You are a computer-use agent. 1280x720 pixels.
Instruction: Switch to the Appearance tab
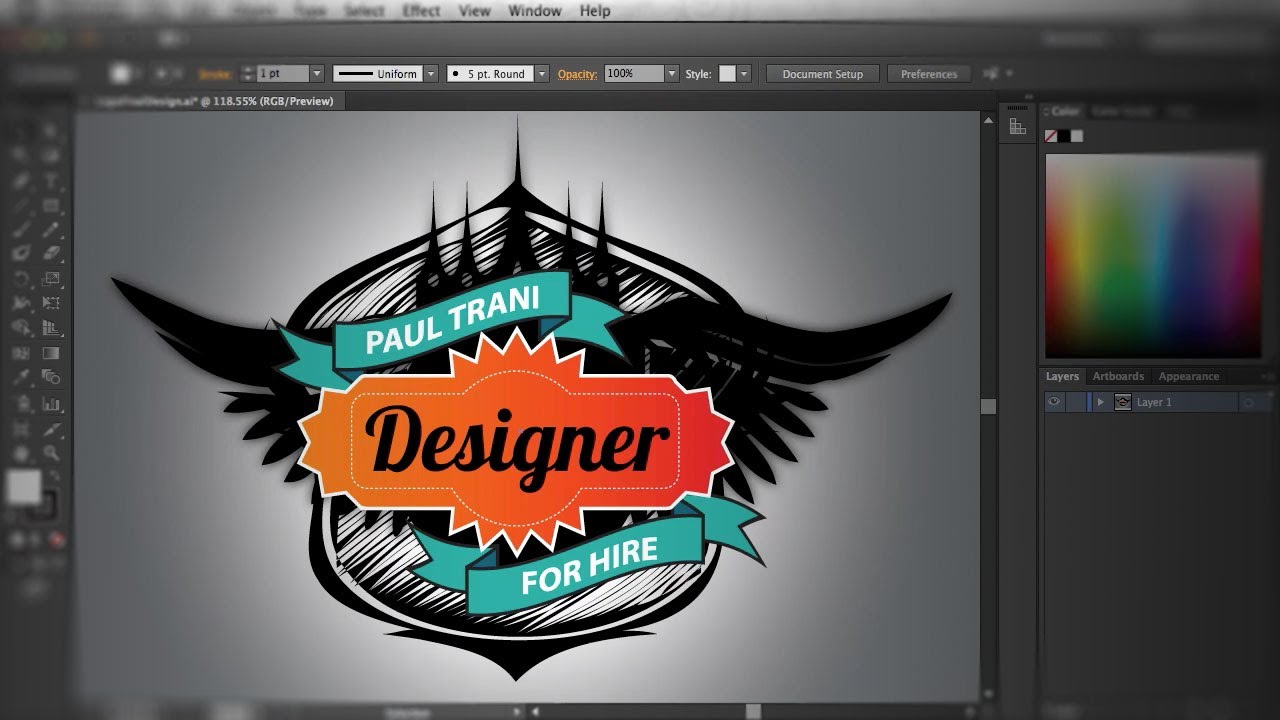pyautogui.click(x=1188, y=376)
